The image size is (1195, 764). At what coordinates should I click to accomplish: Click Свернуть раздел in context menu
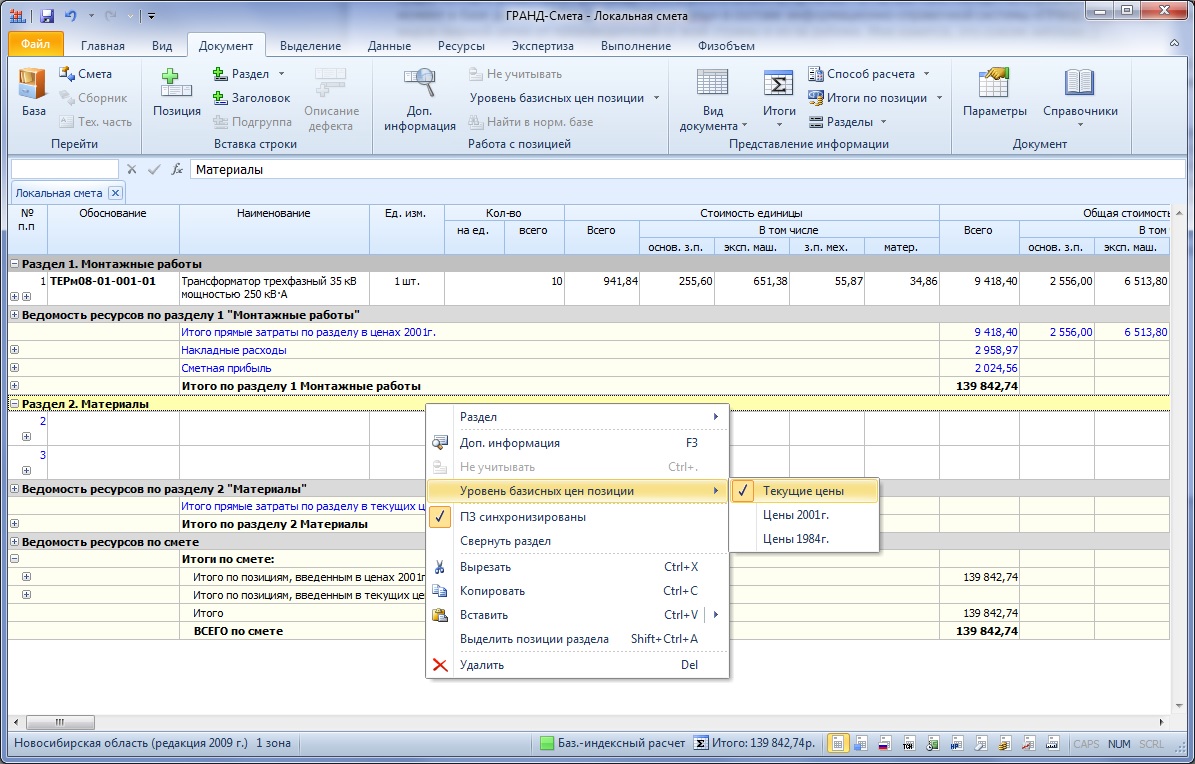[x=505, y=541]
